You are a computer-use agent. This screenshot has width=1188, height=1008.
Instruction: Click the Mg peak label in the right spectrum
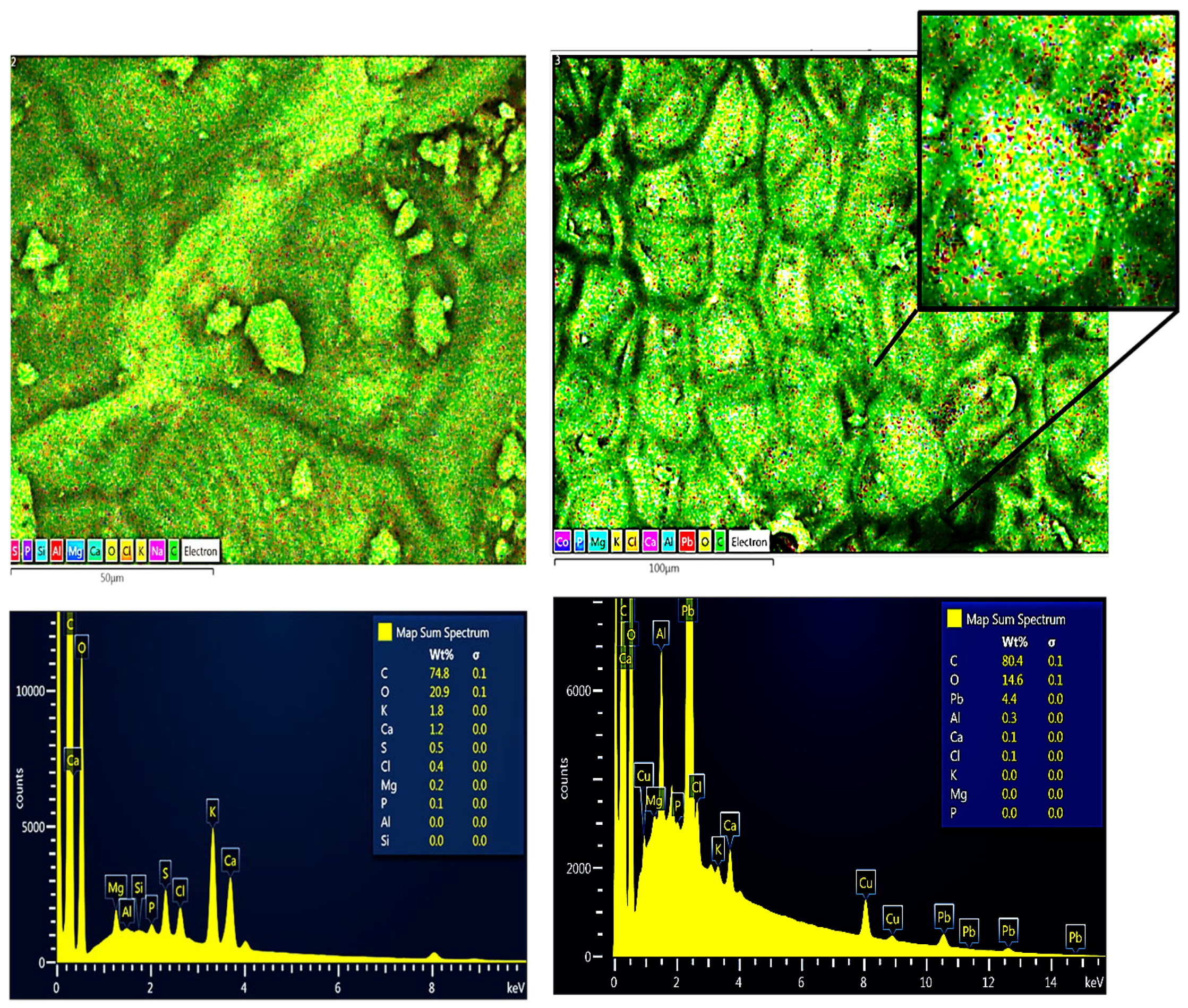pos(654,800)
